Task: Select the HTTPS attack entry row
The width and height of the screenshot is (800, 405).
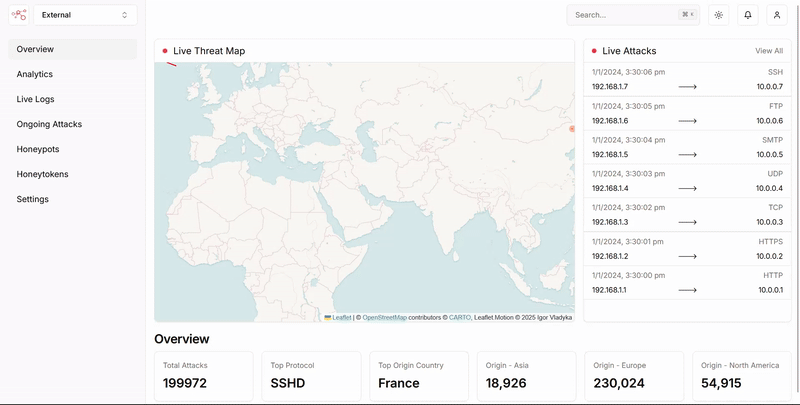Action: 687,248
